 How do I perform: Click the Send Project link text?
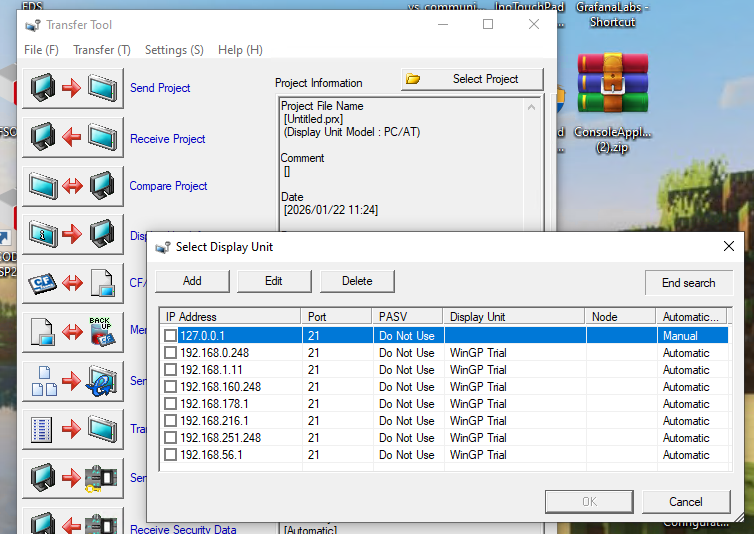tap(160, 88)
